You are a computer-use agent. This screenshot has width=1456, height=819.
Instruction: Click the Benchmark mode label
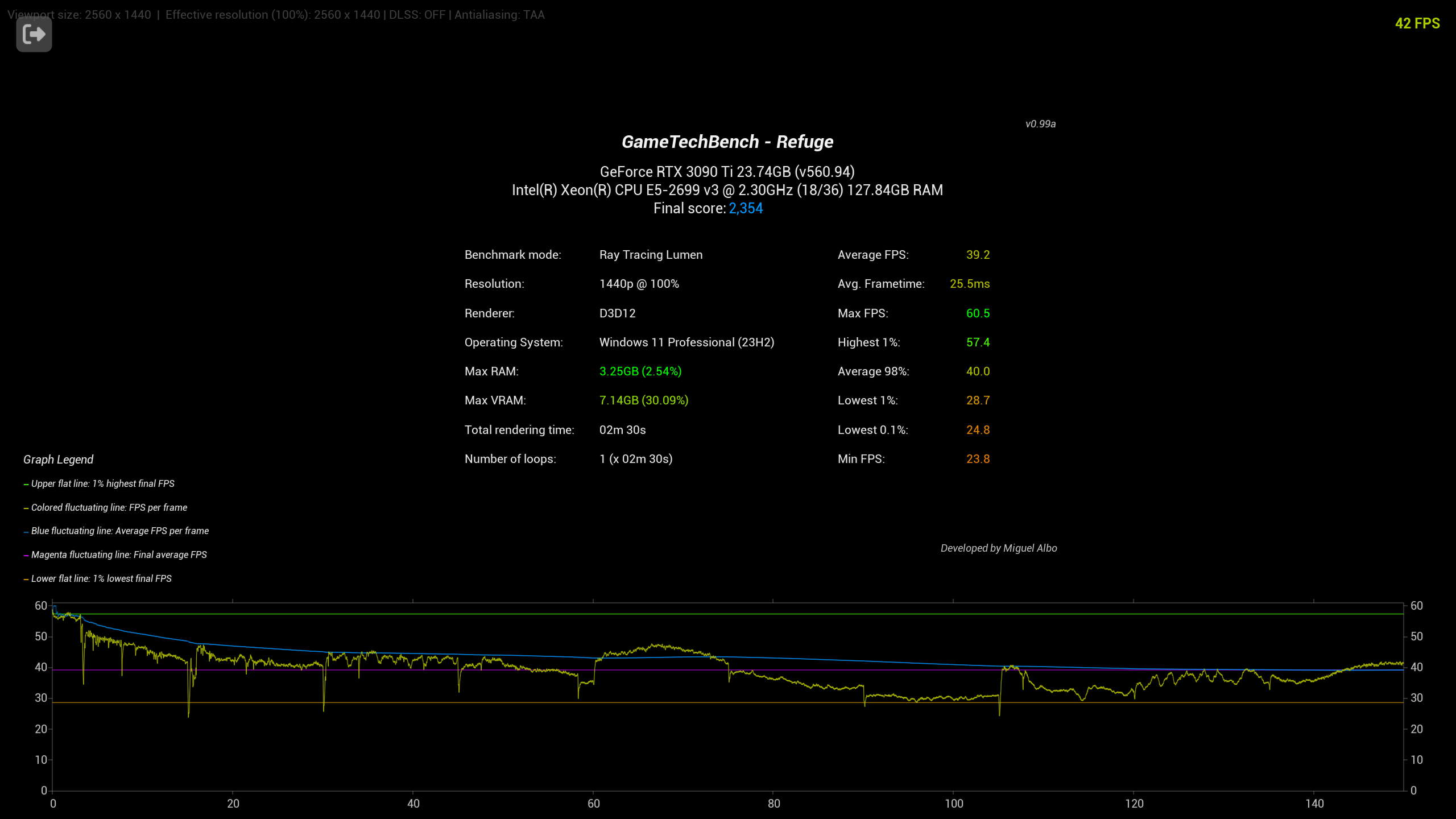(512, 255)
